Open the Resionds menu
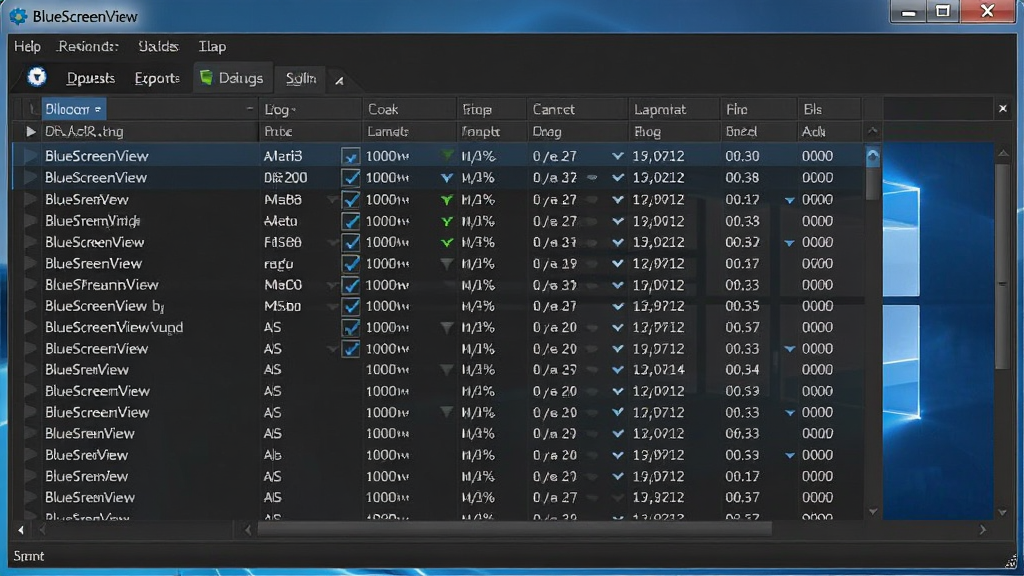This screenshot has width=1024, height=576. (88, 46)
